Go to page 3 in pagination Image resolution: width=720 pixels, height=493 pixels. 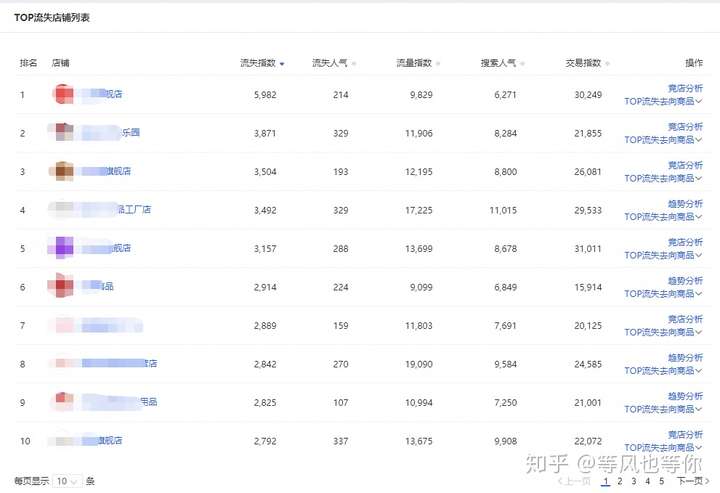(x=634, y=481)
